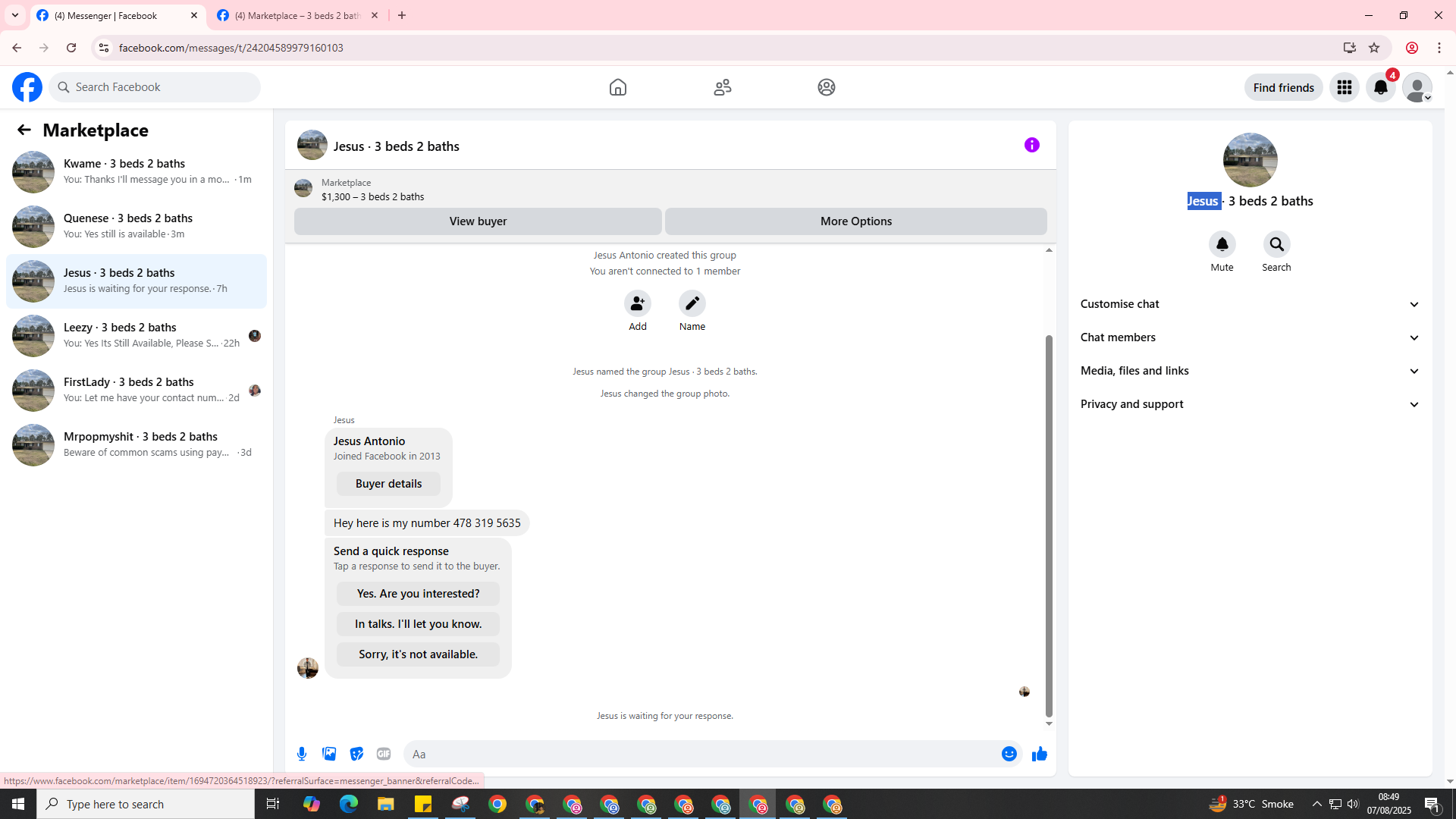The width and height of the screenshot is (1456, 819).
Task: Show hidden system tray icons
Action: [1316, 804]
